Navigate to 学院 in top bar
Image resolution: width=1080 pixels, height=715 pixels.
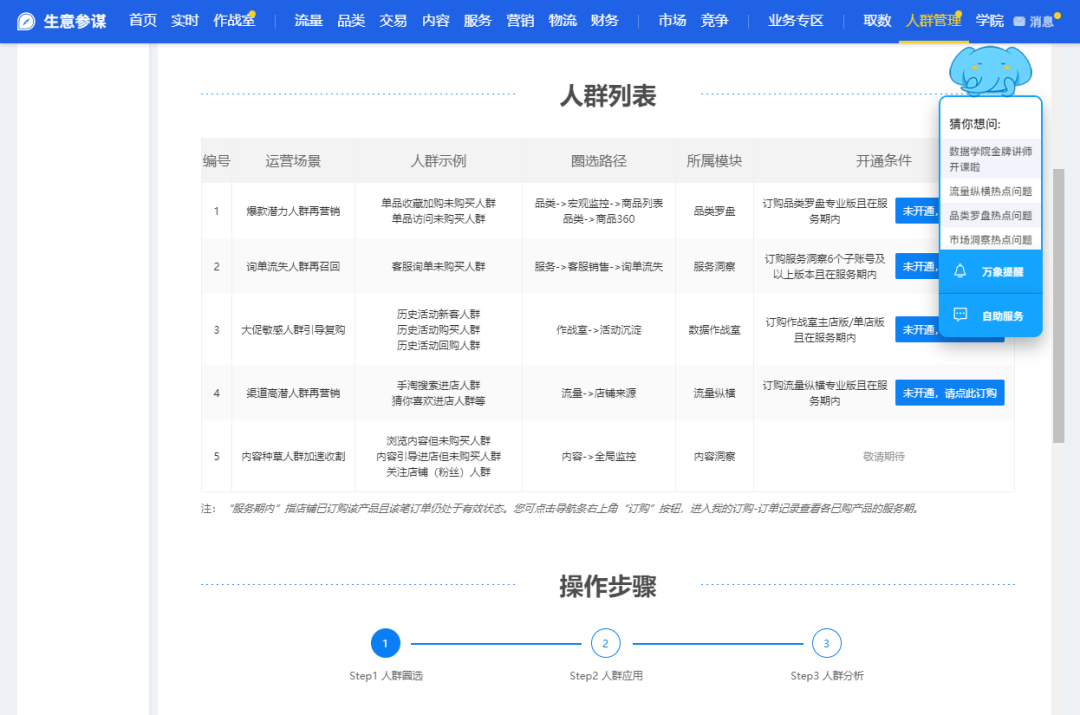(989, 21)
